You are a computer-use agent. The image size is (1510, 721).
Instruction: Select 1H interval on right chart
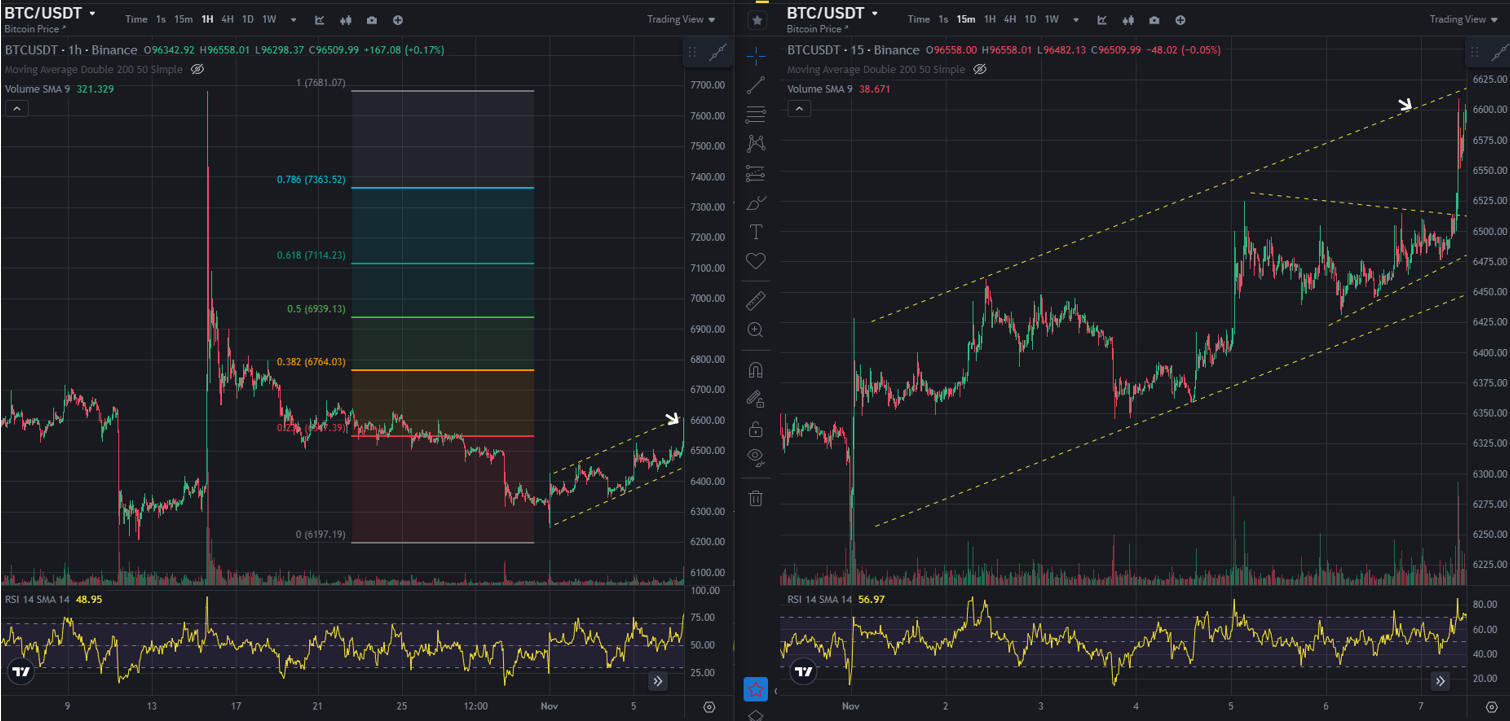coord(989,20)
